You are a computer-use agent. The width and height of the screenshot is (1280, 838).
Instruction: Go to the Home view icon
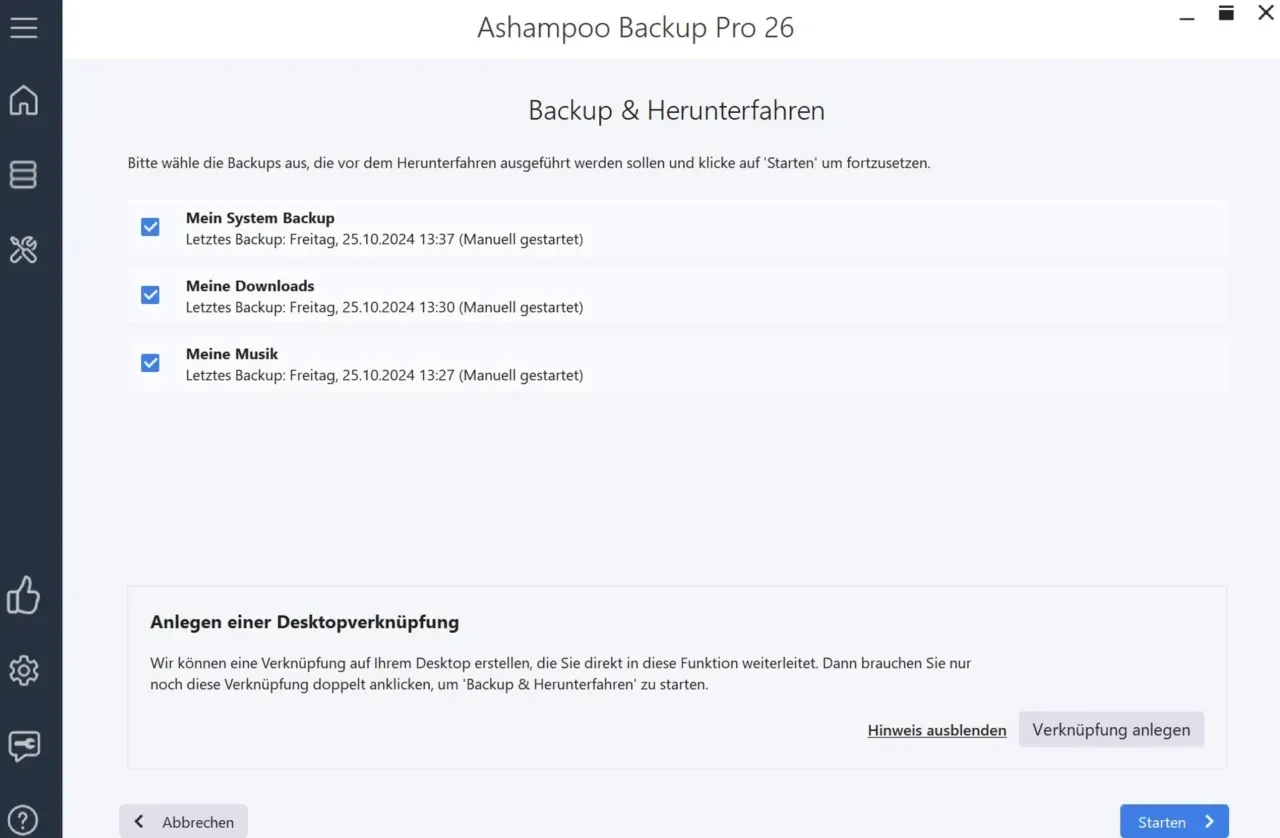pyautogui.click(x=24, y=100)
